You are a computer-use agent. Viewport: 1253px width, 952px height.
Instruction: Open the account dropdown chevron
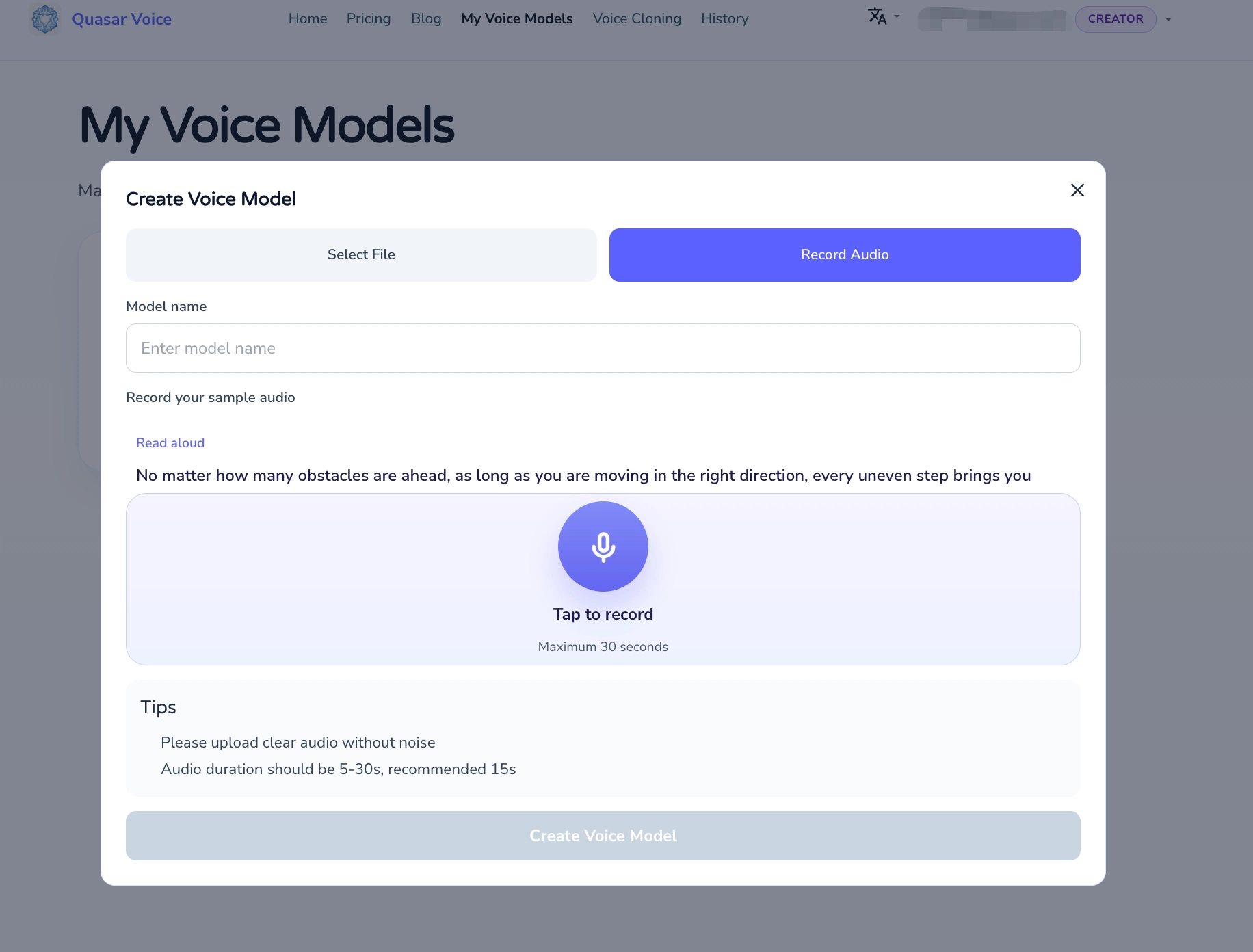pos(1168,19)
